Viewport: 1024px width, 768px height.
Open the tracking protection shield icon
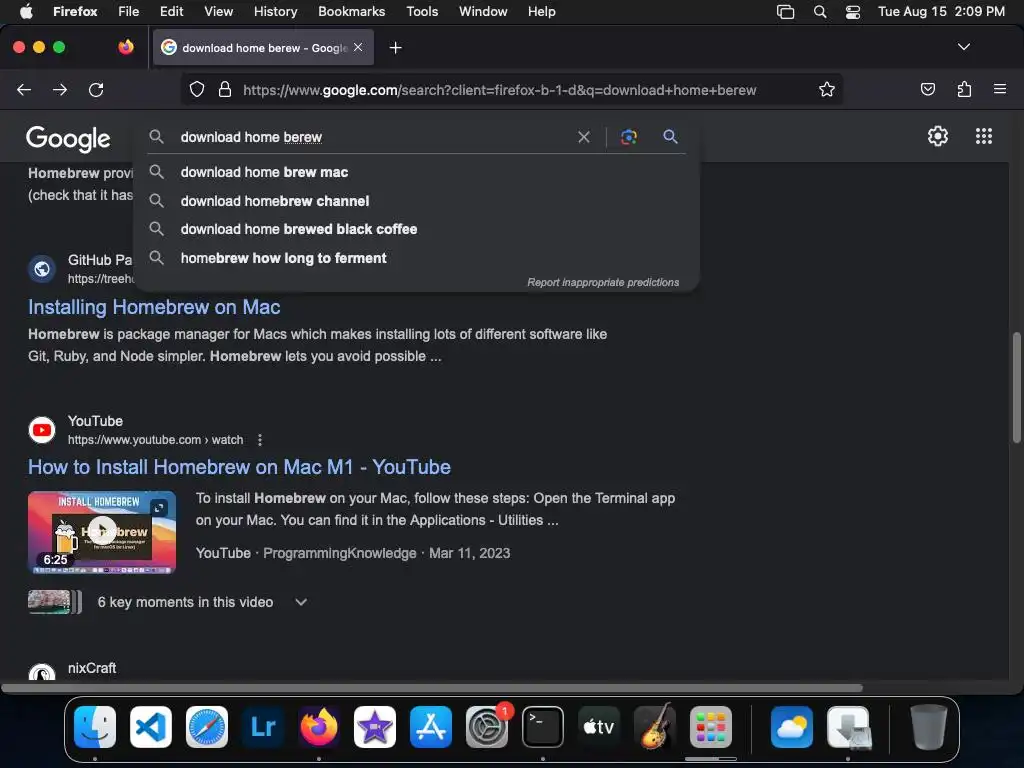(x=197, y=89)
